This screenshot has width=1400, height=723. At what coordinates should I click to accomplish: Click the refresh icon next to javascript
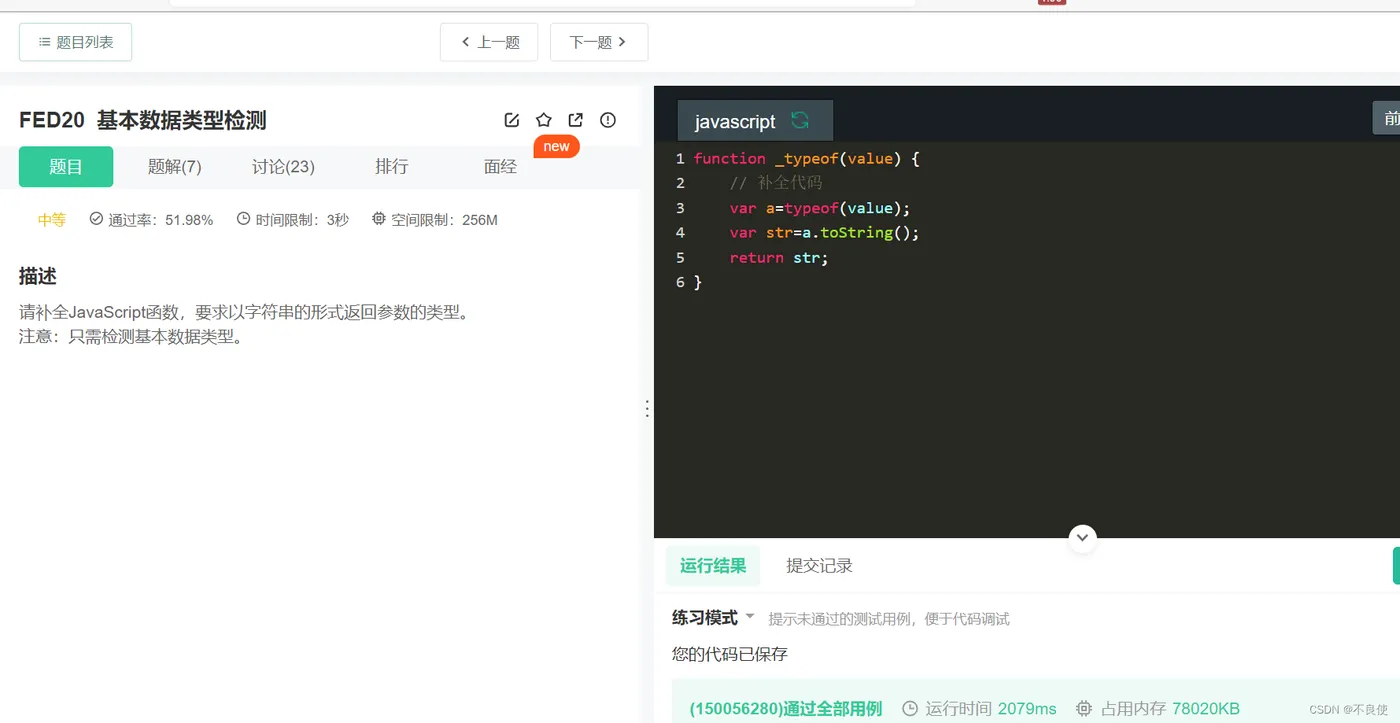(800, 120)
